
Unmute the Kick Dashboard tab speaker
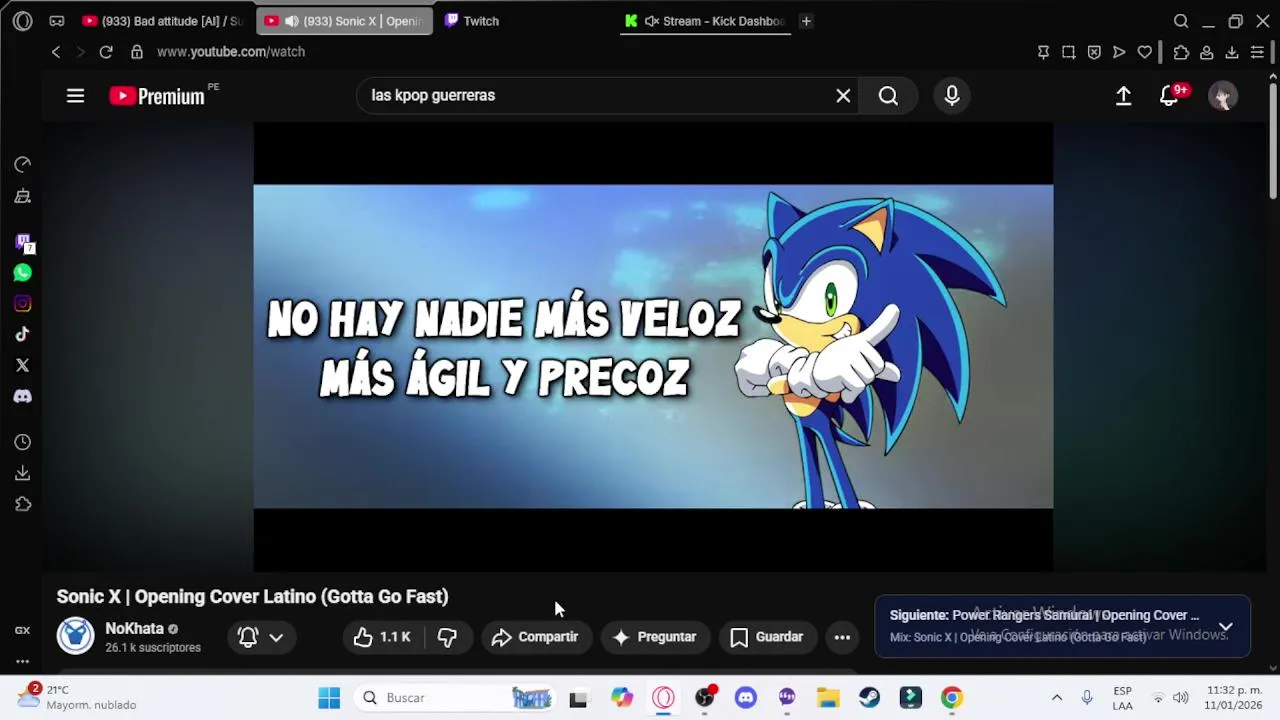click(652, 21)
